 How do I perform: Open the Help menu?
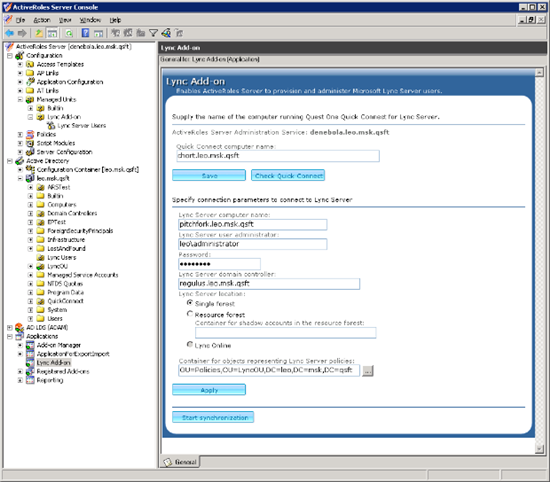coord(115,20)
